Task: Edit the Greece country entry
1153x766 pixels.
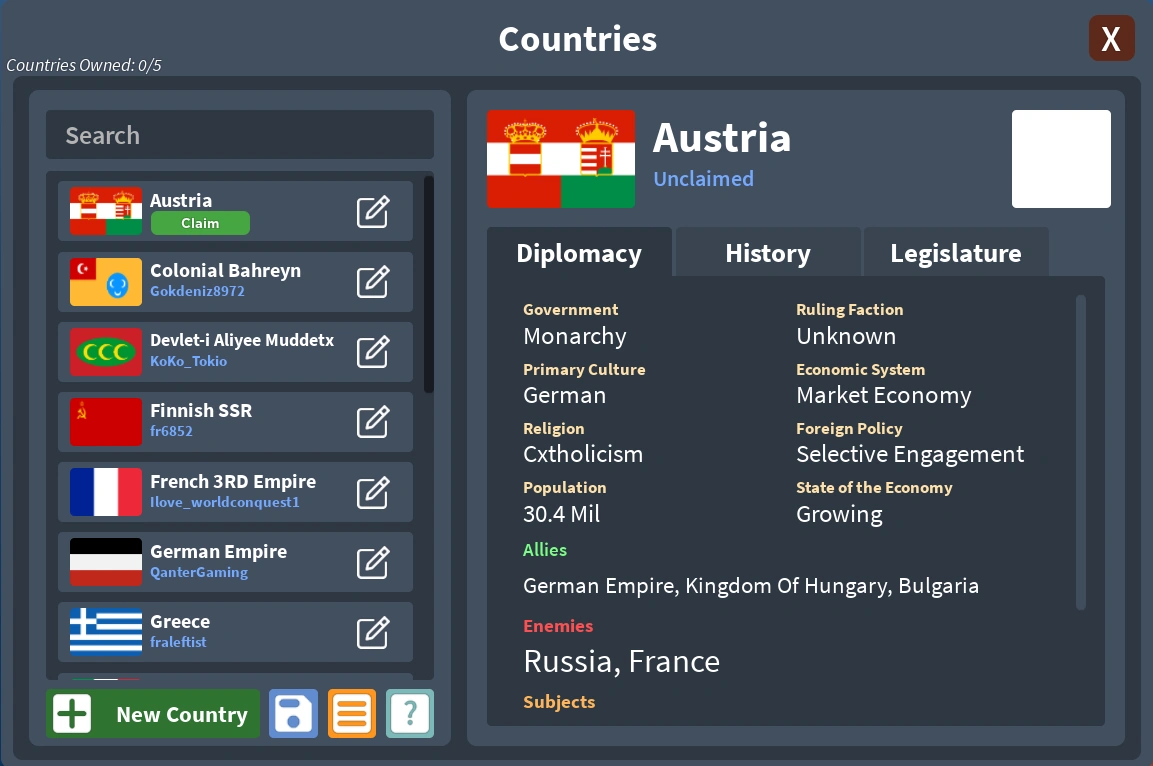Action: (x=373, y=631)
